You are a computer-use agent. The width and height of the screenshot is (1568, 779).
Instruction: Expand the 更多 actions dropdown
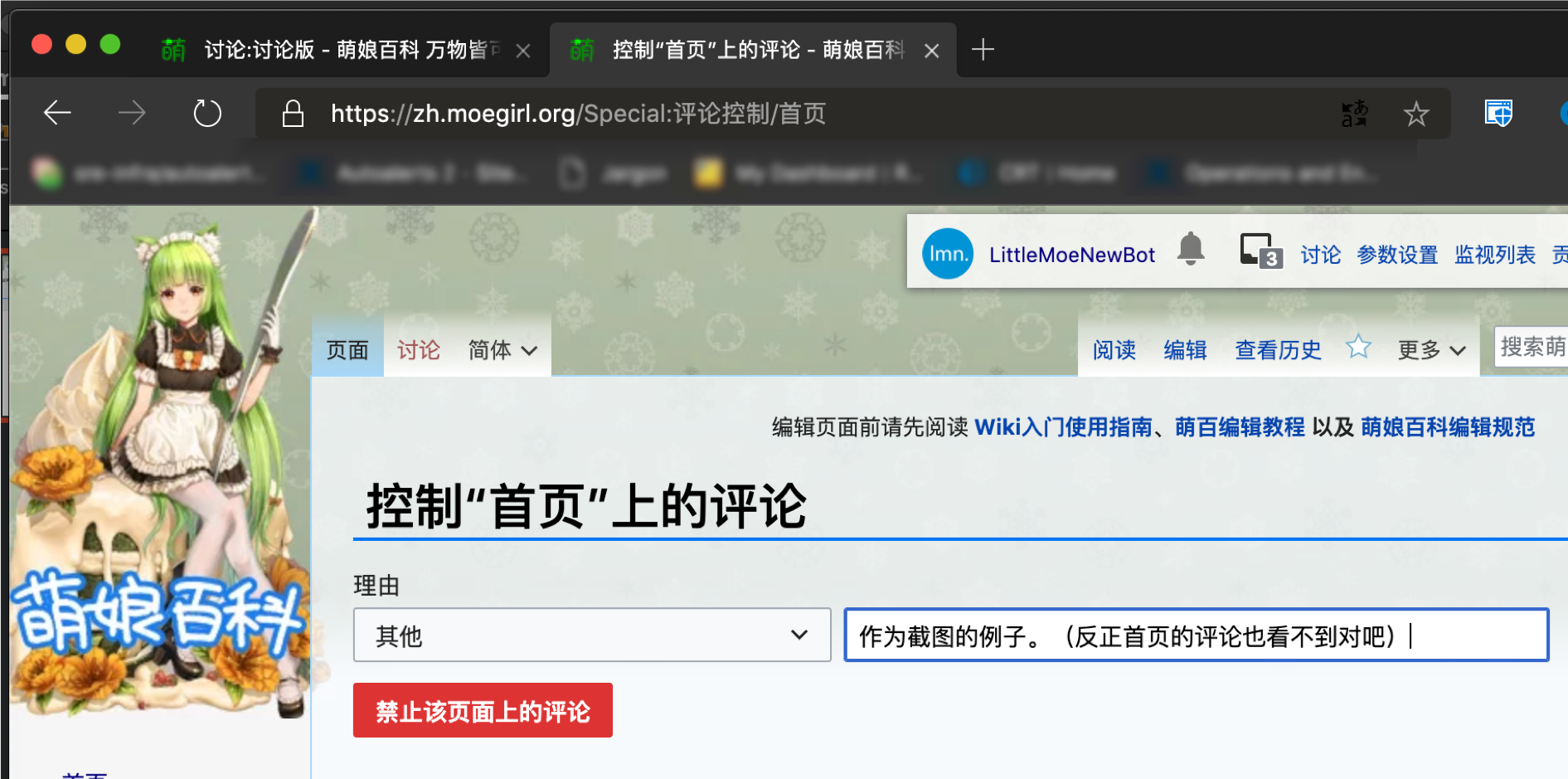click(1431, 351)
